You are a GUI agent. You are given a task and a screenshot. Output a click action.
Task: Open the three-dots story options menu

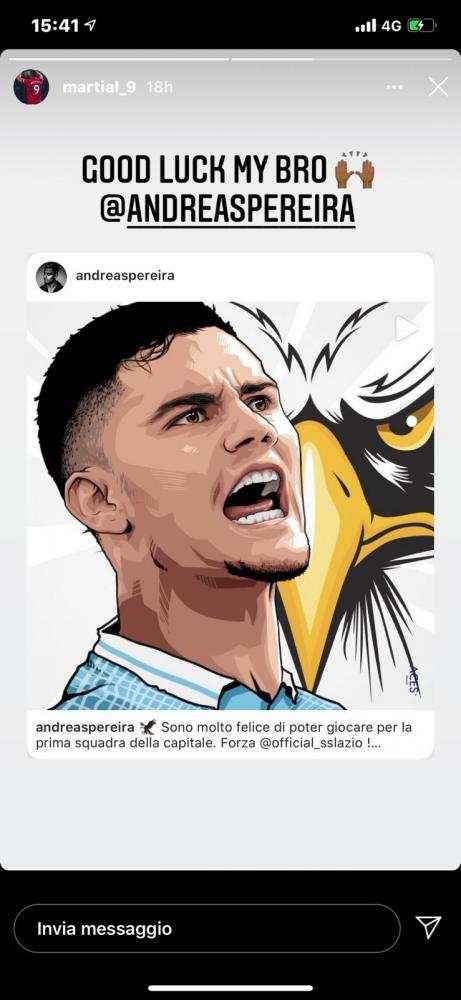pos(395,87)
